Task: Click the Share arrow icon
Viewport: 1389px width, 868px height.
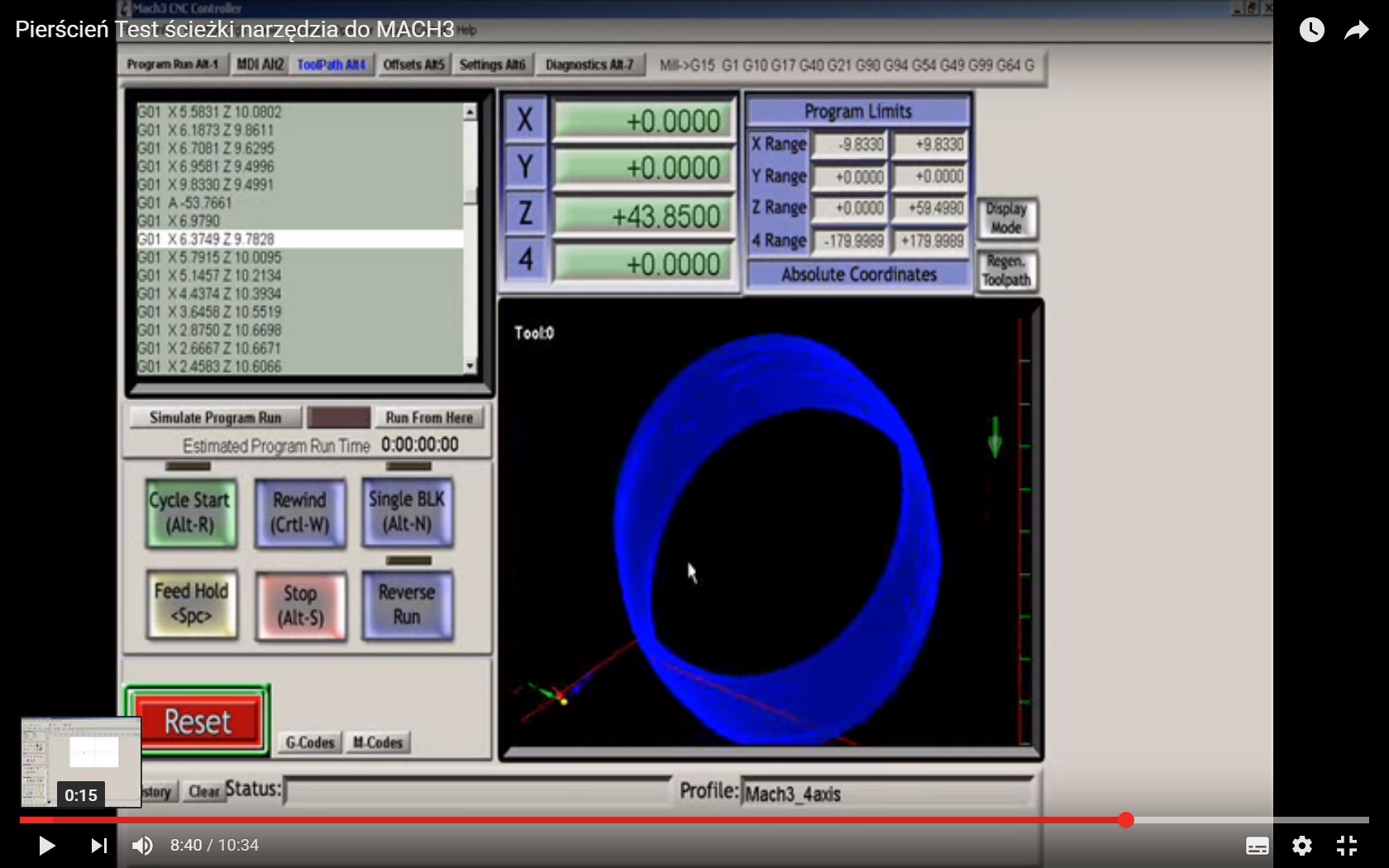Action: coord(1356,31)
